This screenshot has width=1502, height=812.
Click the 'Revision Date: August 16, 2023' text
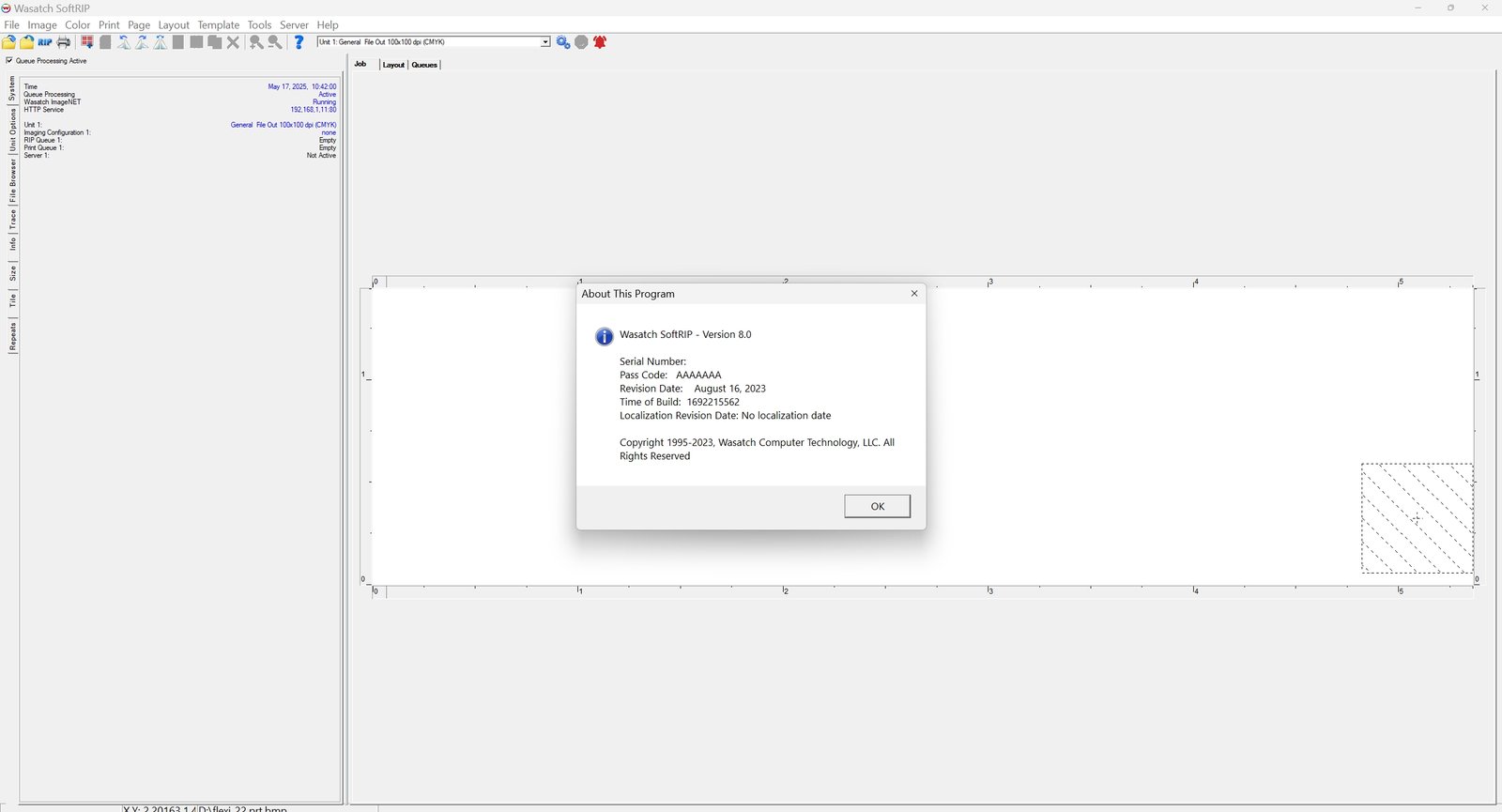click(x=693, y=389)
